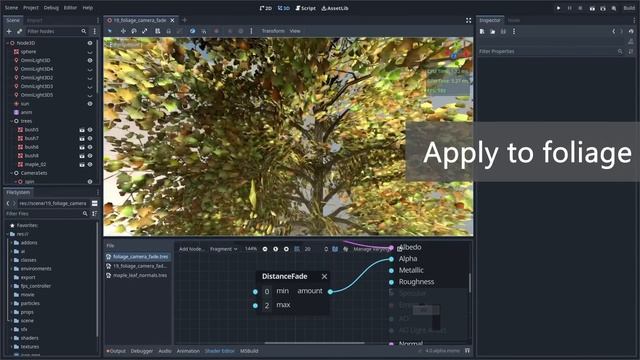
Task: Toggle grid snapping in shader graph
Action: (x=297, y=249)
